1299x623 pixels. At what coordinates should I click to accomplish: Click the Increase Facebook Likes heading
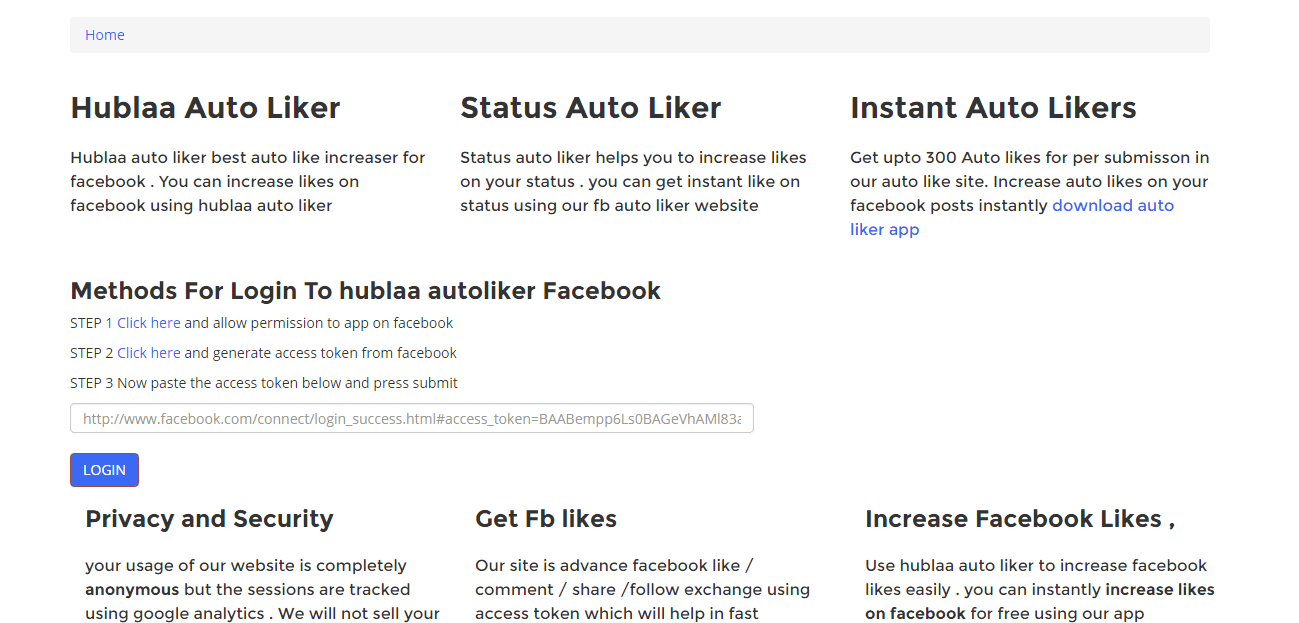(1019, 519)
